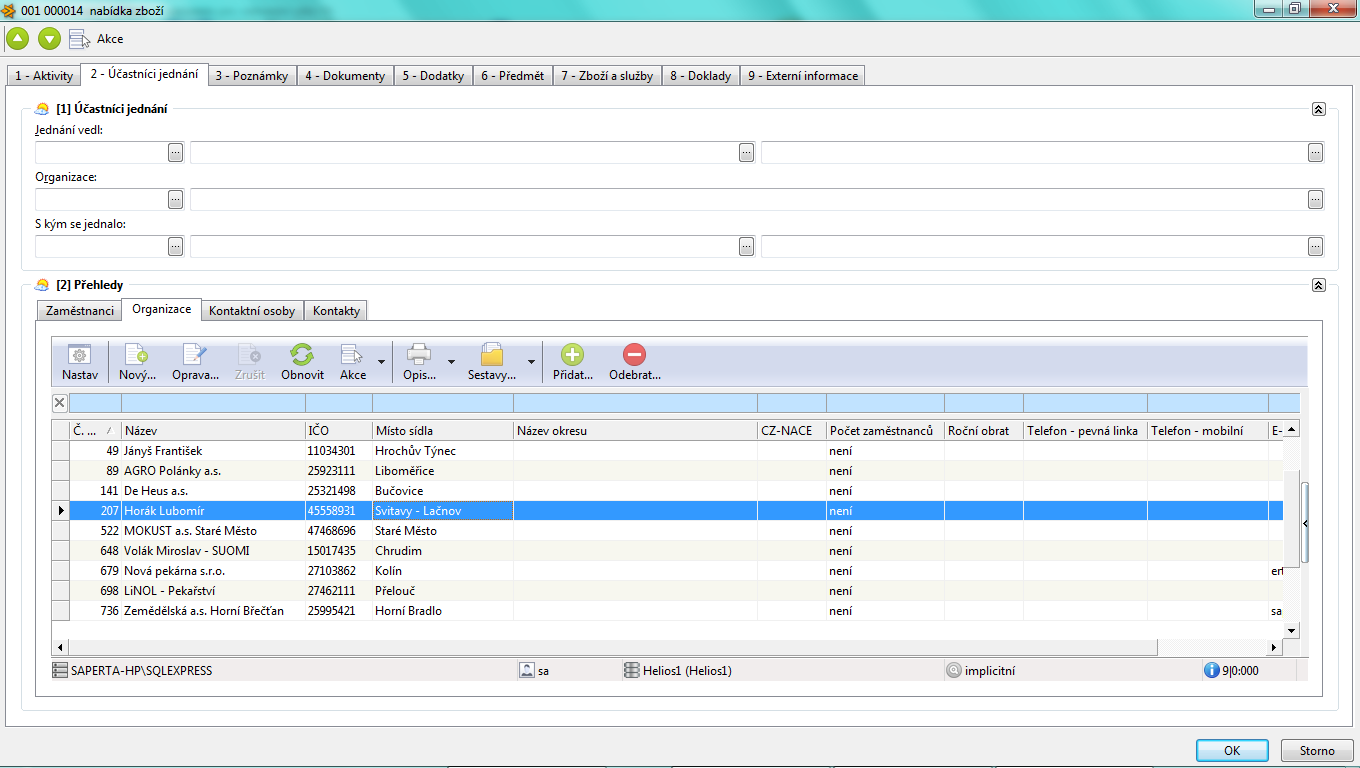The height and width of the screenshot is (768, 1360).
Task: Switch to 7 - Zboží a služby tab
Action: click(607, 76)
